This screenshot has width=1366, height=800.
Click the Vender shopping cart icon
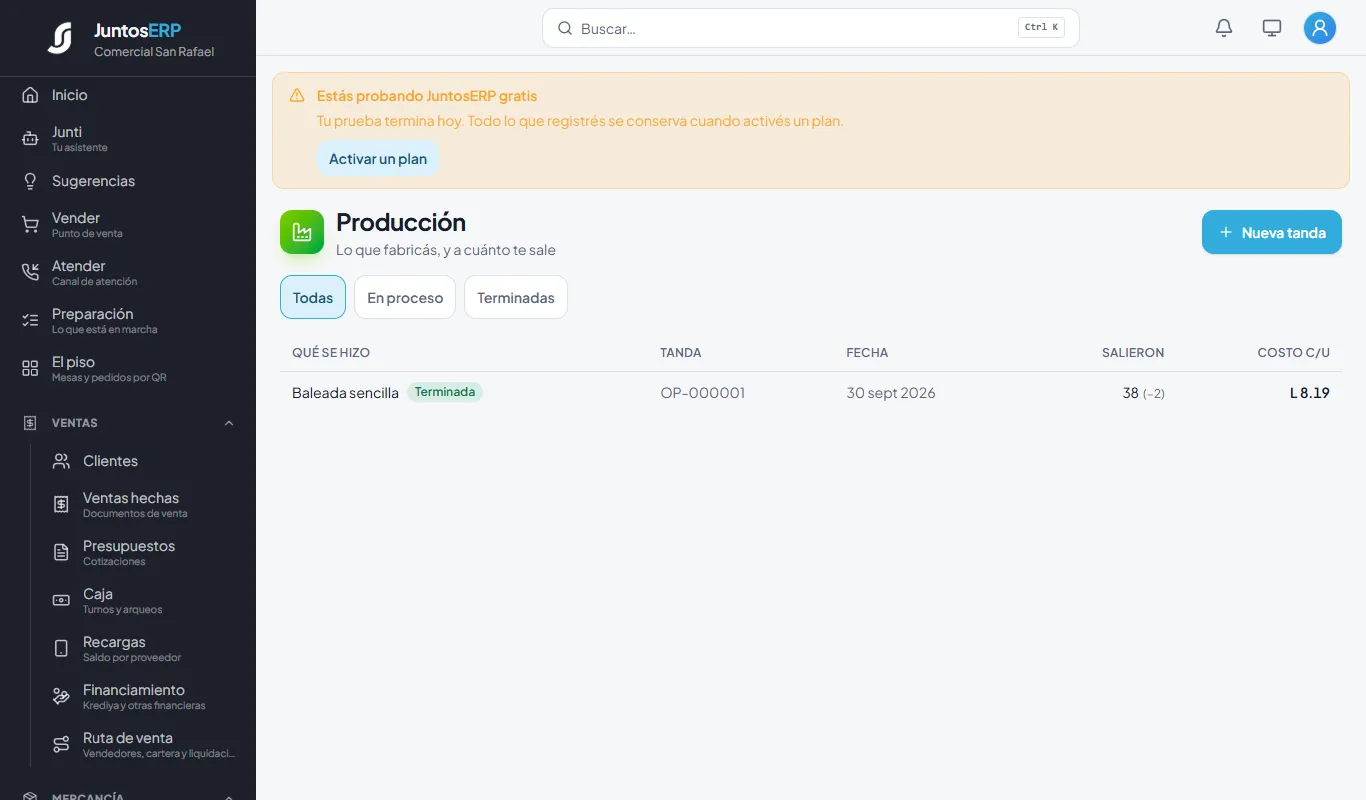(x=30, y=225)
